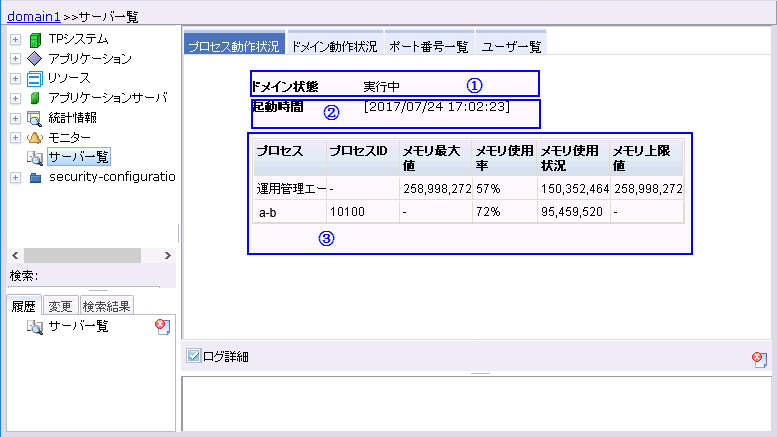
Task: Click the 統計情報 magnifier icon
Action: (x=35, y=117)
